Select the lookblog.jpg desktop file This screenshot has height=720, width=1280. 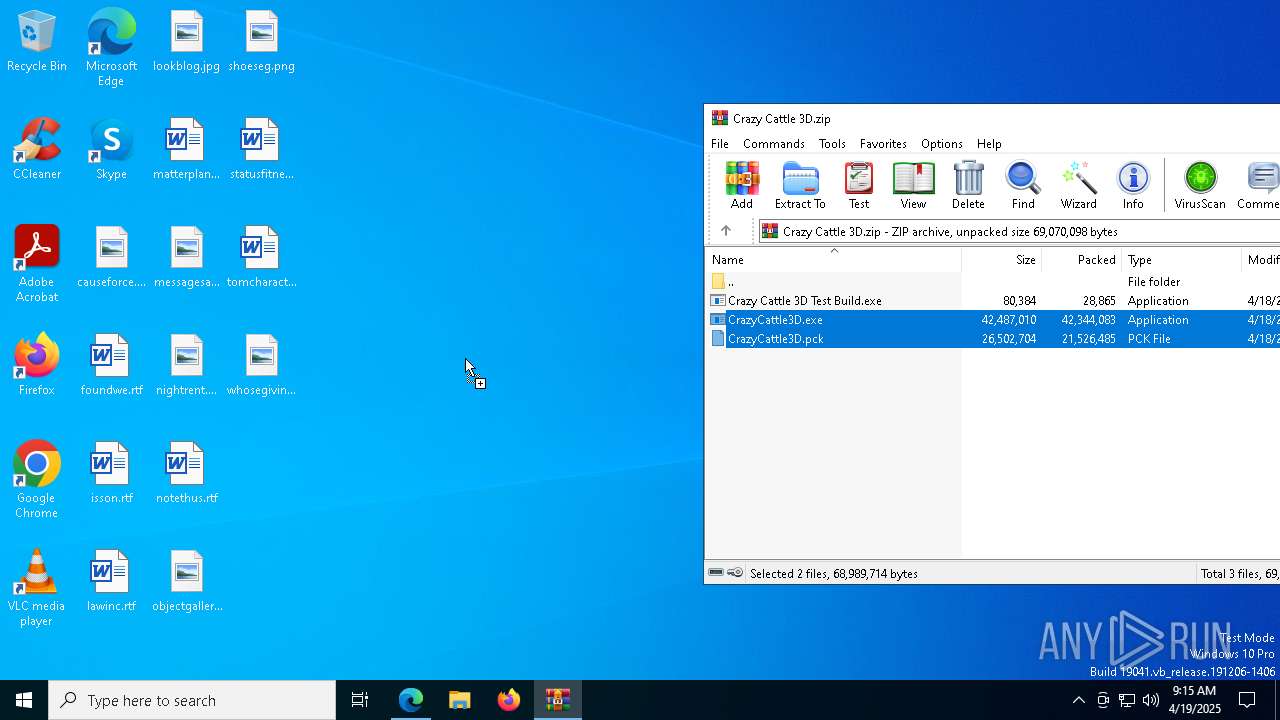(x=186, y=41)
